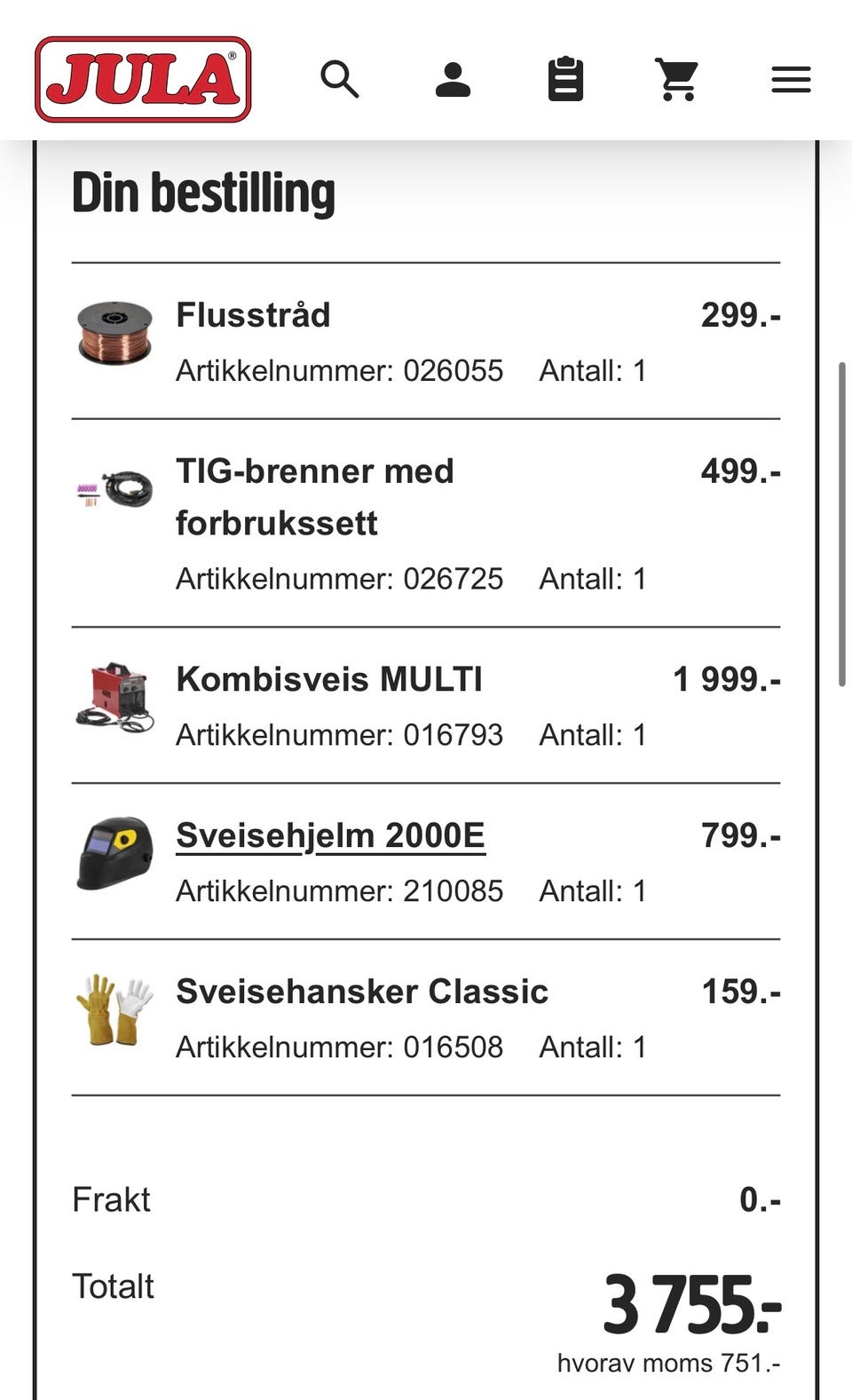Click the Kombisveis MULTI price 1 999.-
Screen dimensions: 852x1400
pyautogui.click(x=727, y=679)
